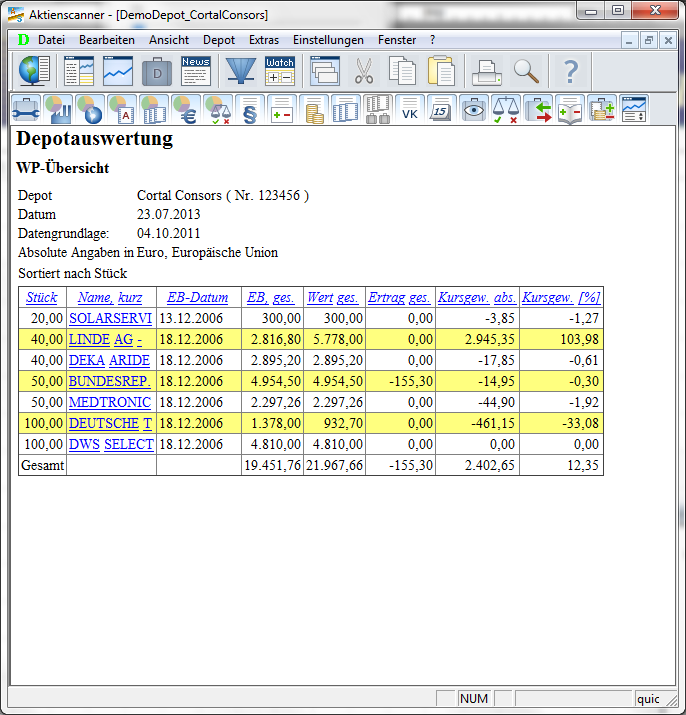Screen dimensions: 686x715
Task: Sort by Kursgew. abs. column link
Action: point(477,297)
